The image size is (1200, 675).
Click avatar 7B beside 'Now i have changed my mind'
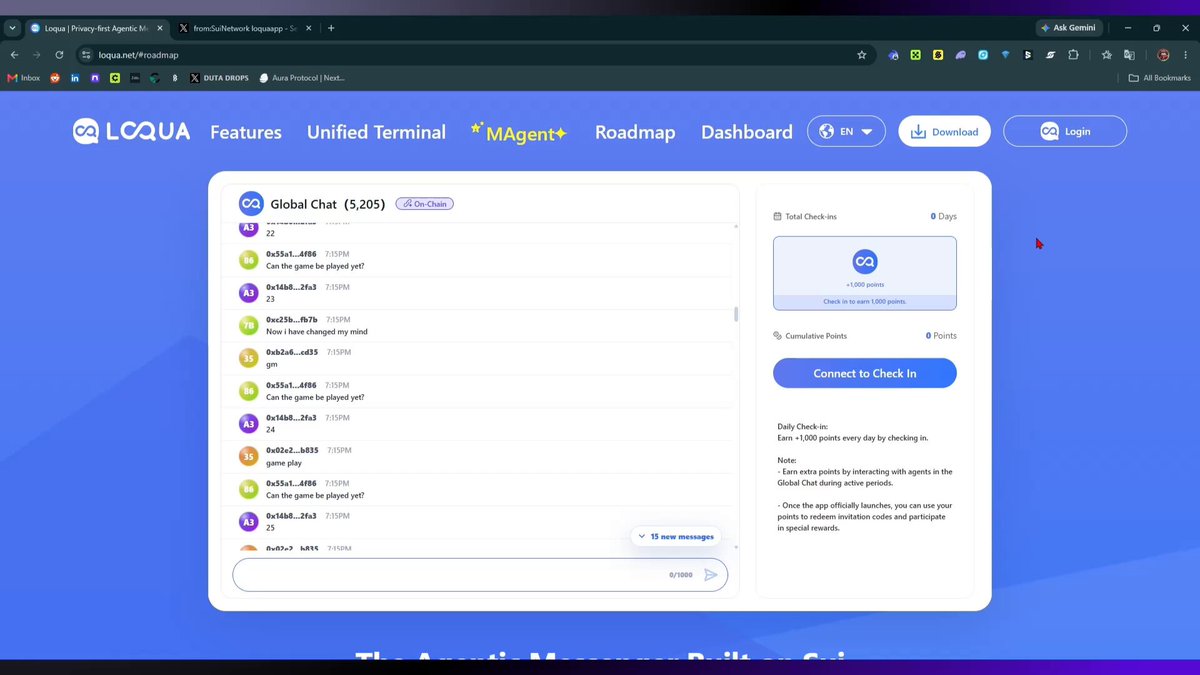click(x=249, y=326)
